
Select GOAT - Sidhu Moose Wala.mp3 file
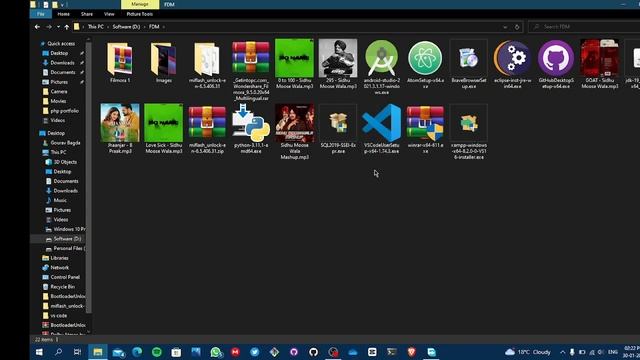tap(600, 64)
